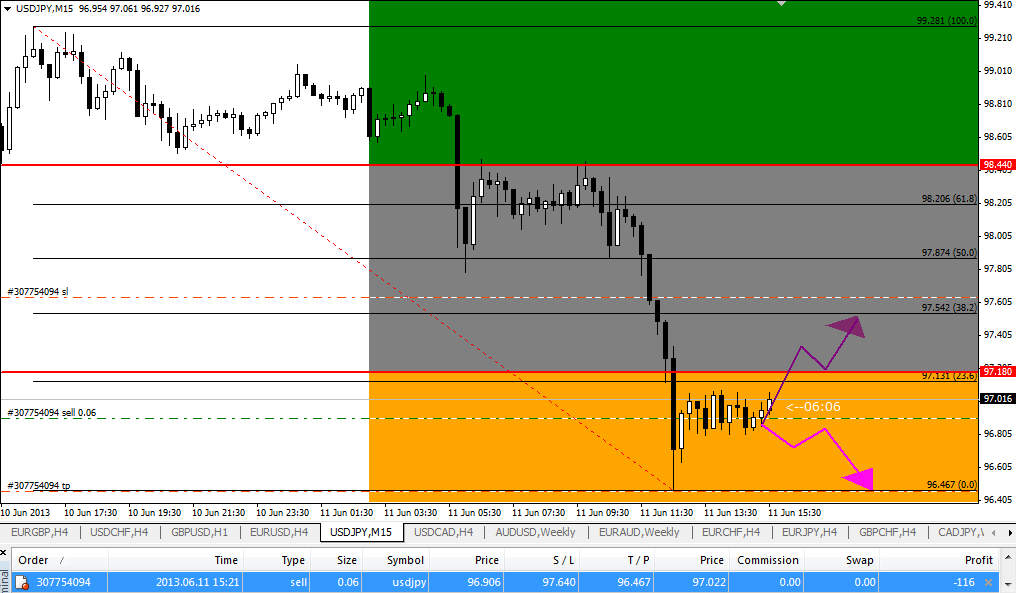Switch to the EURGBP,H4 chart tab
Viewport: 1016px width, 593px height.
coord(40,532)
